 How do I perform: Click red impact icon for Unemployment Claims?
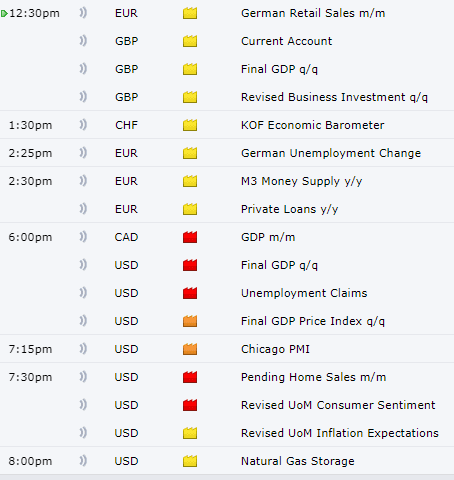pos(190,293)
